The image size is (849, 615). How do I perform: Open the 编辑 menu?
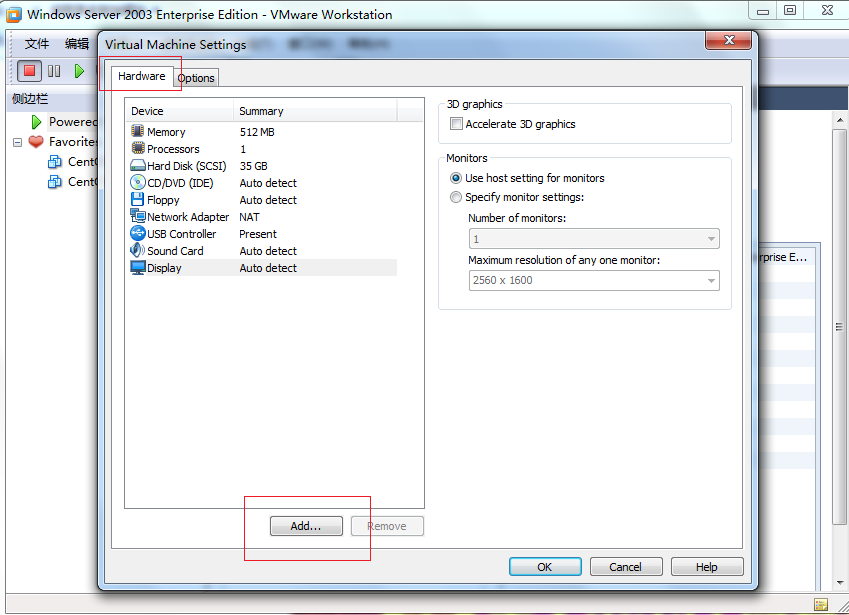point(77,44)
